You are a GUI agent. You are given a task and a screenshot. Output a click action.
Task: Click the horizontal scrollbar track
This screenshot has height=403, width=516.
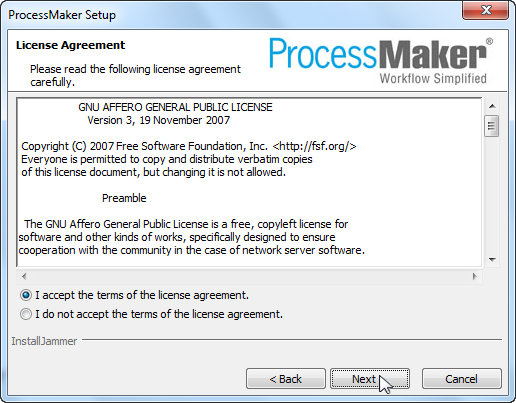click(x=249, y=276)
